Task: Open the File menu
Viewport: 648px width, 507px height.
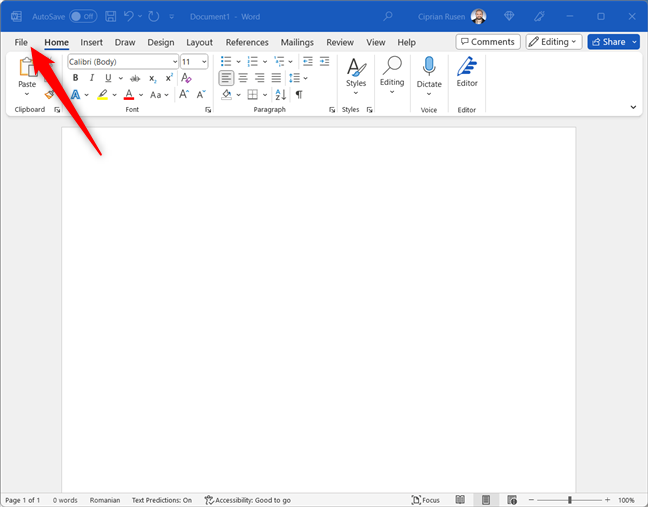Action: 21,42
